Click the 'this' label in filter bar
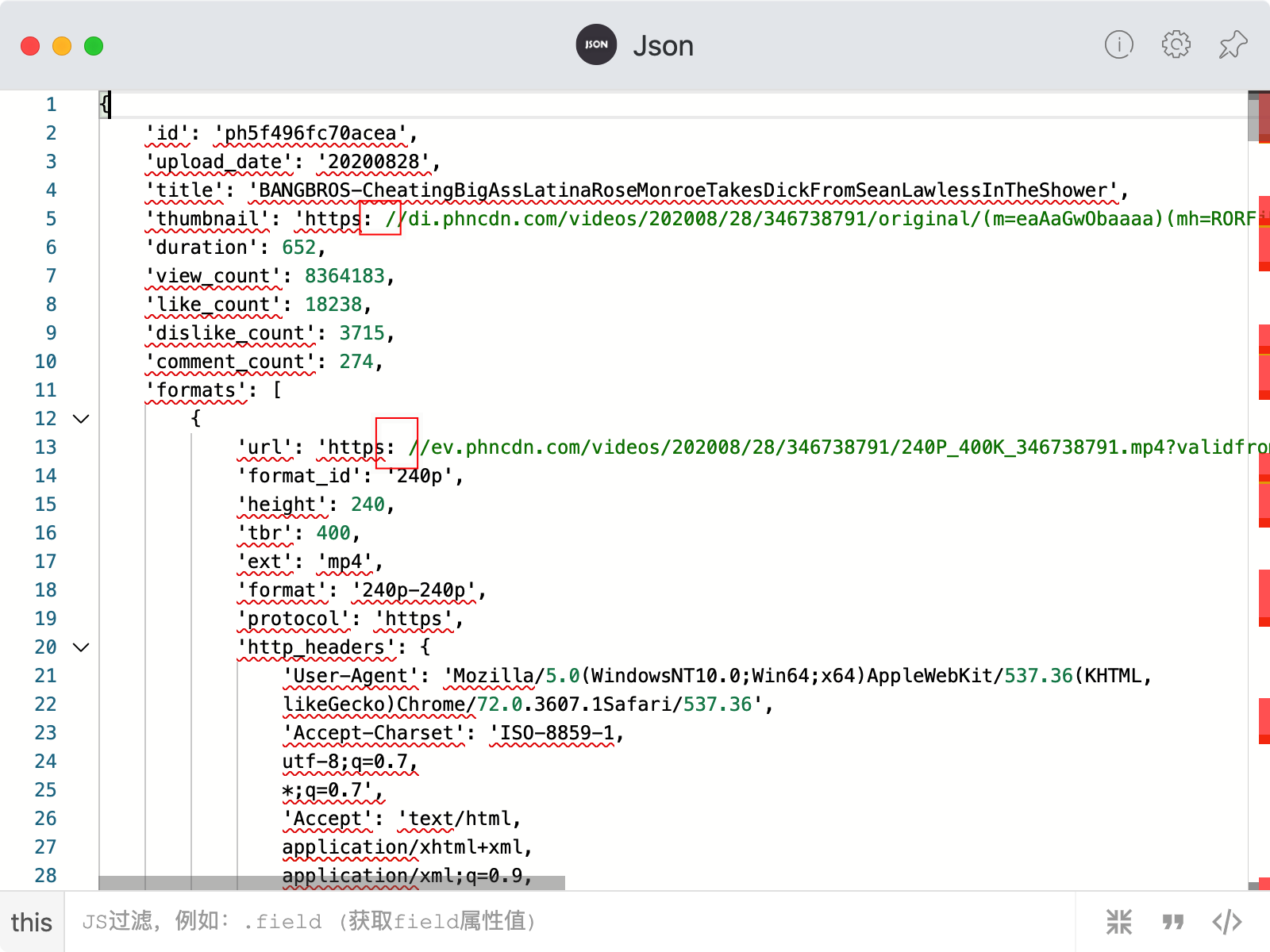The image size is (1270, 952). (32, 923)
